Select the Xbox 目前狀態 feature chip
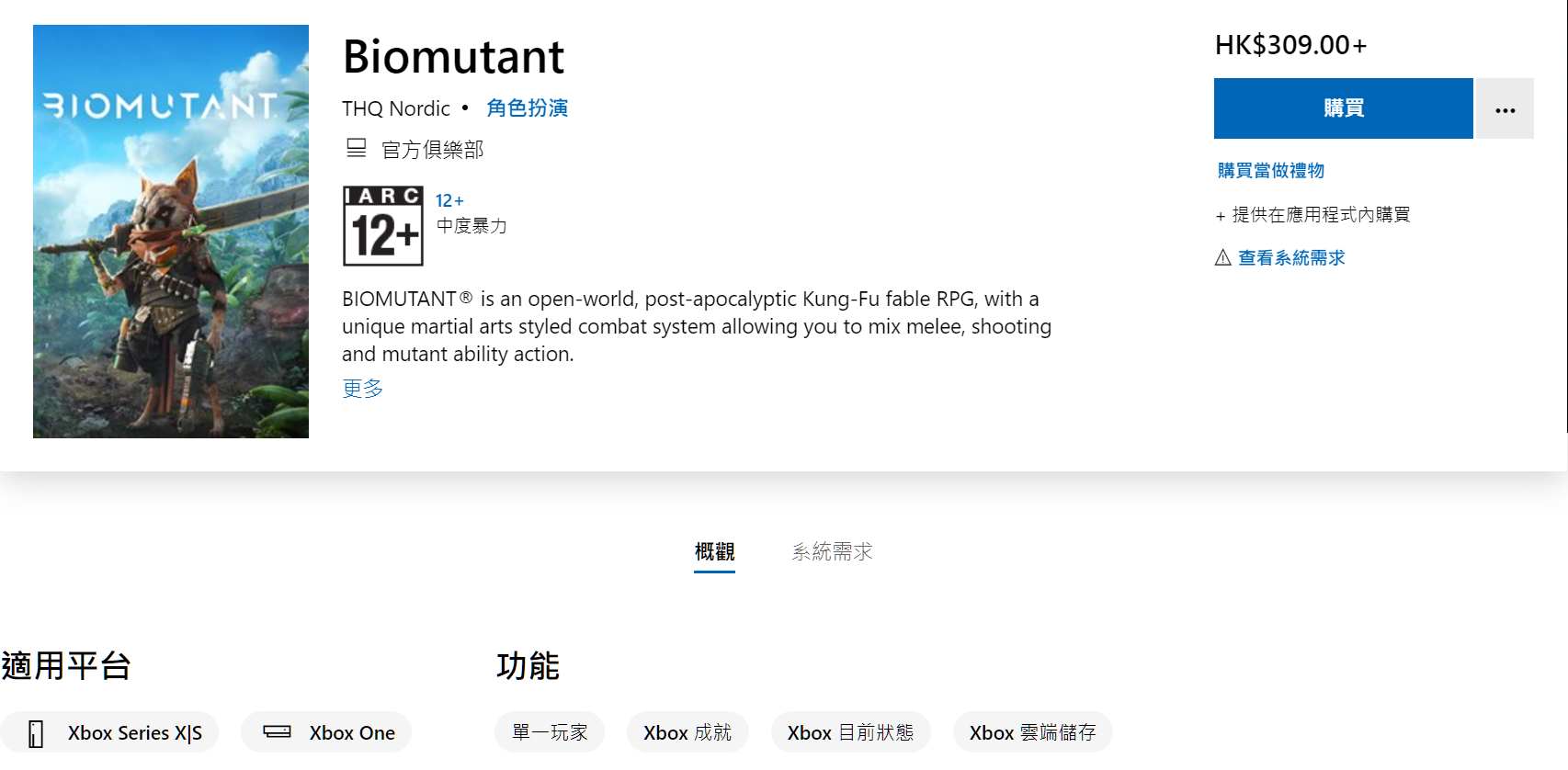Screen dimensions: 1568x770 [x=850, y=732]
